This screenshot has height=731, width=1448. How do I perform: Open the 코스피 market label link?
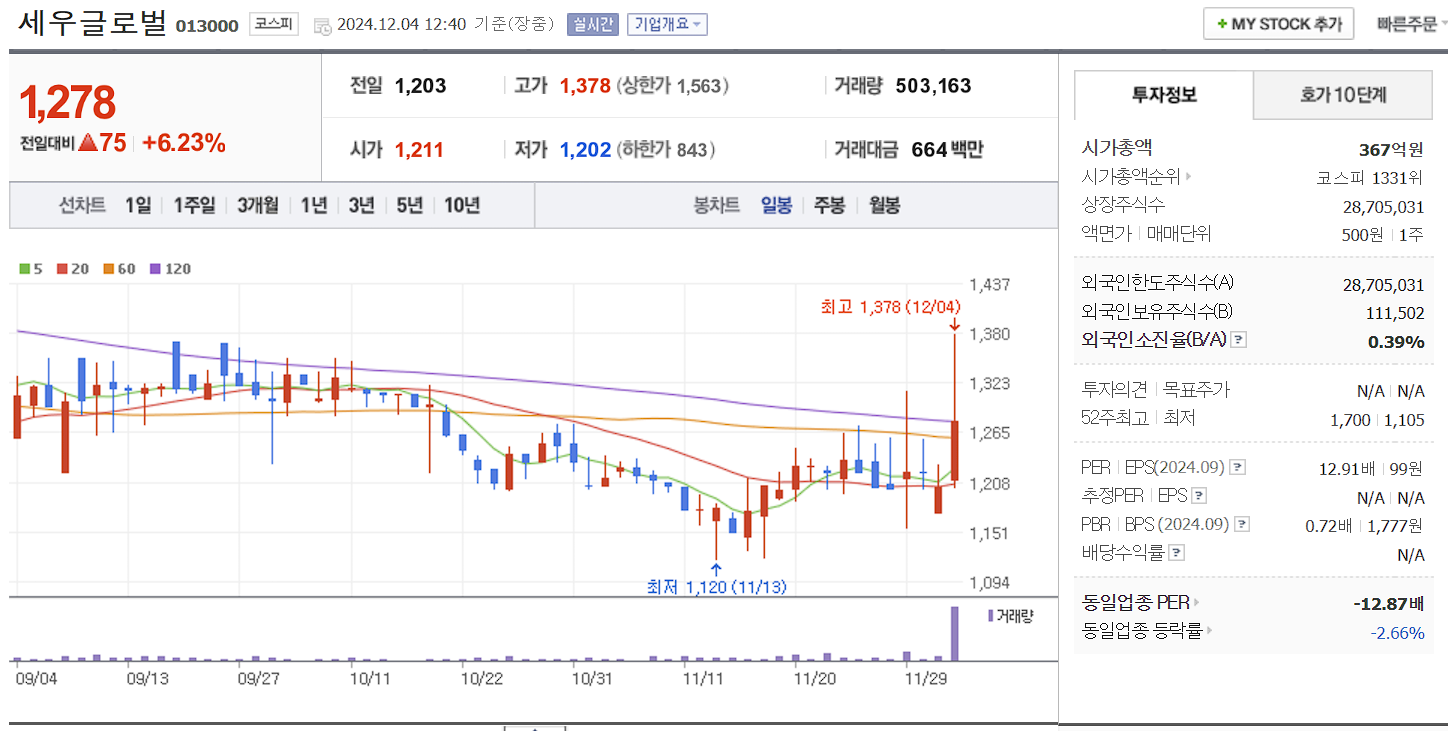273,24
